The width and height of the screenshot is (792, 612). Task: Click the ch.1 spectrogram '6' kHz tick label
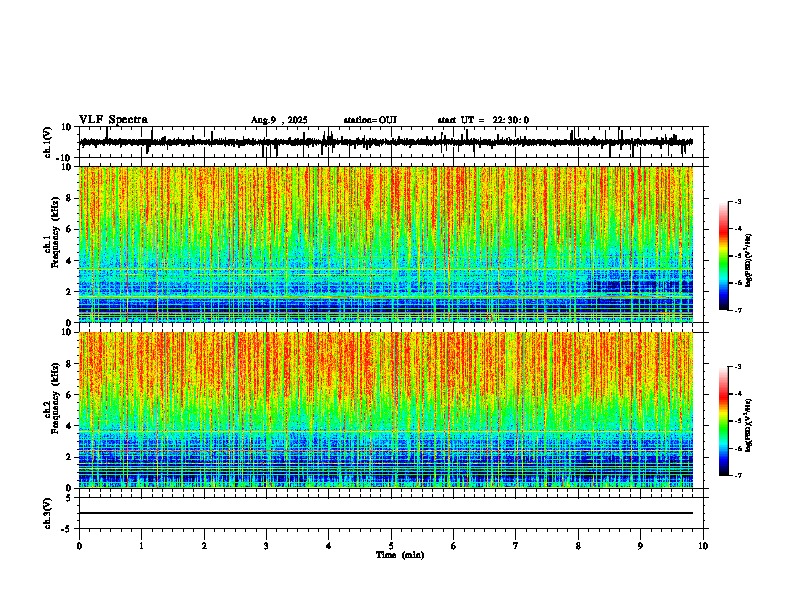(70, 229)
